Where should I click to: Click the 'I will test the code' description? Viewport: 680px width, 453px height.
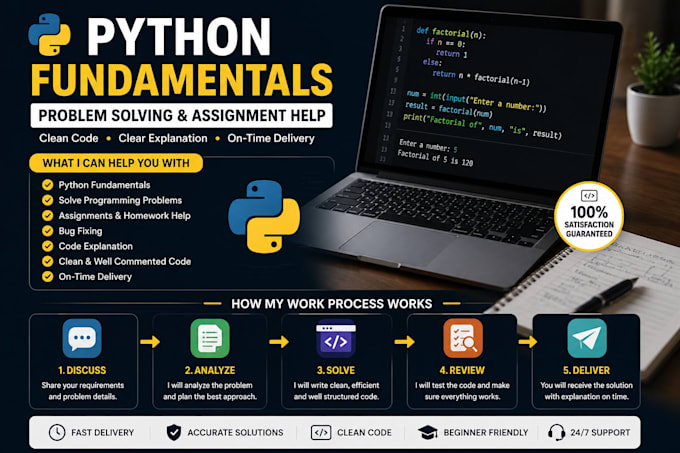pos(462,391)
